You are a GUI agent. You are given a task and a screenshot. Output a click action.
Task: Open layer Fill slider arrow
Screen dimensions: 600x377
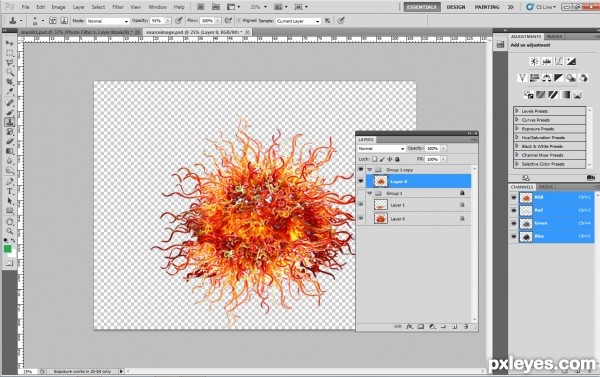443,159
